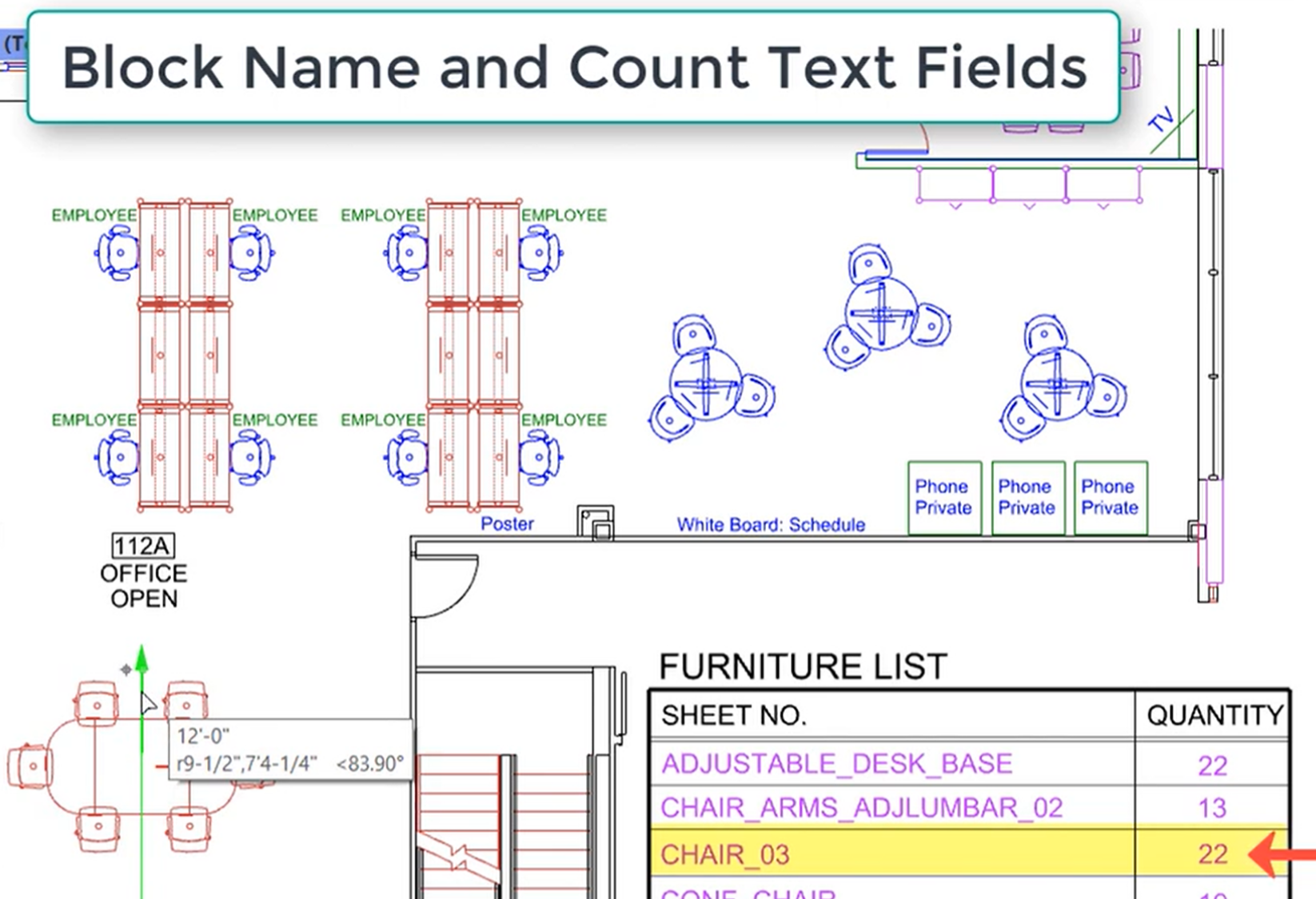Select the OFFICE OPEN room name text

(144, 586)
